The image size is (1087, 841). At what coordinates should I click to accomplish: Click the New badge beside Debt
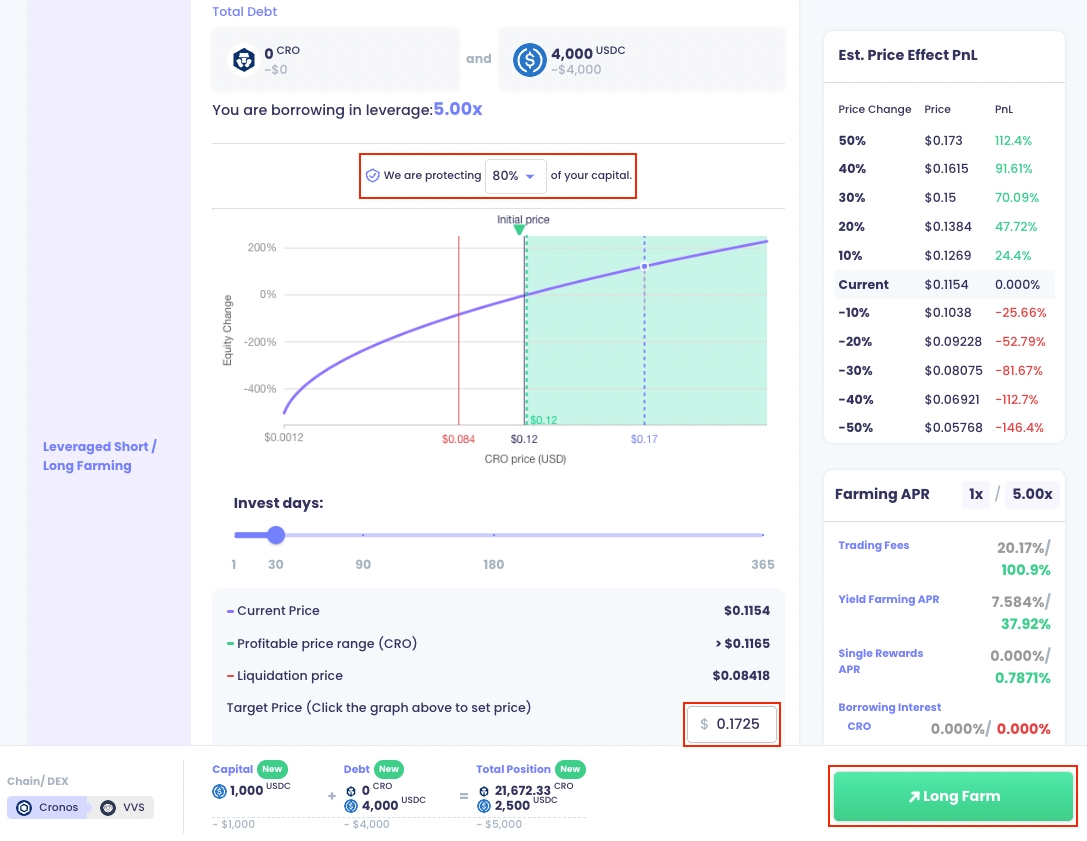pos(389,769)
